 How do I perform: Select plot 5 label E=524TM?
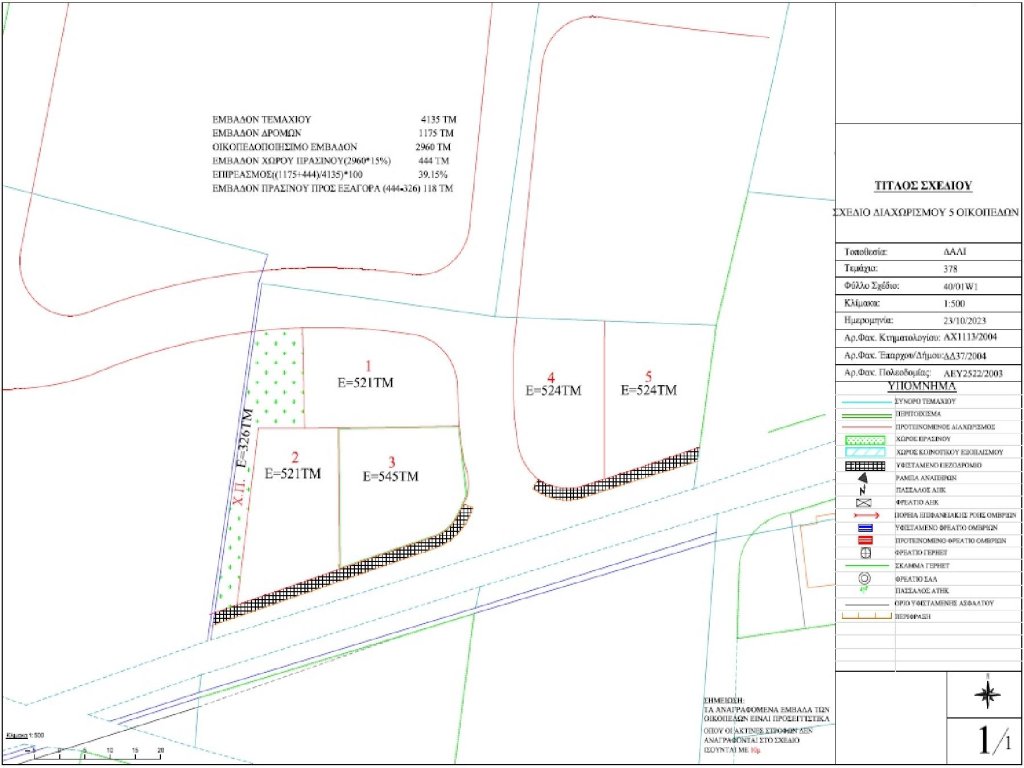pos(648,390)
